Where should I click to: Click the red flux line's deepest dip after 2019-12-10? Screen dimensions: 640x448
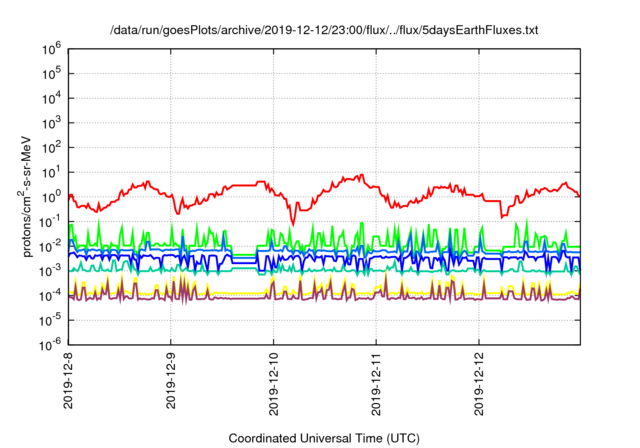tap(293, 224)
